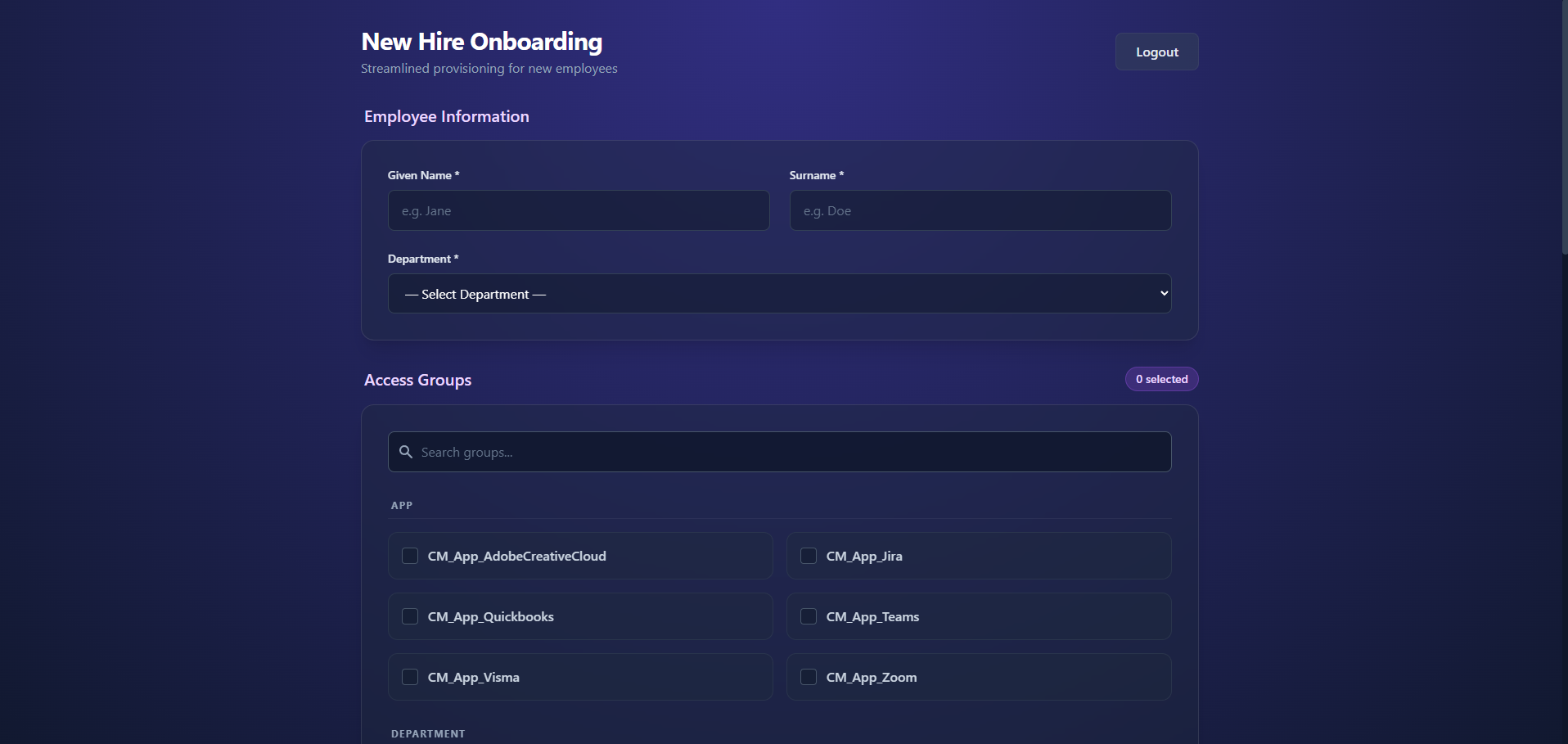Enable the CM_App_Jira checkbox

click(x=809, y=556)
